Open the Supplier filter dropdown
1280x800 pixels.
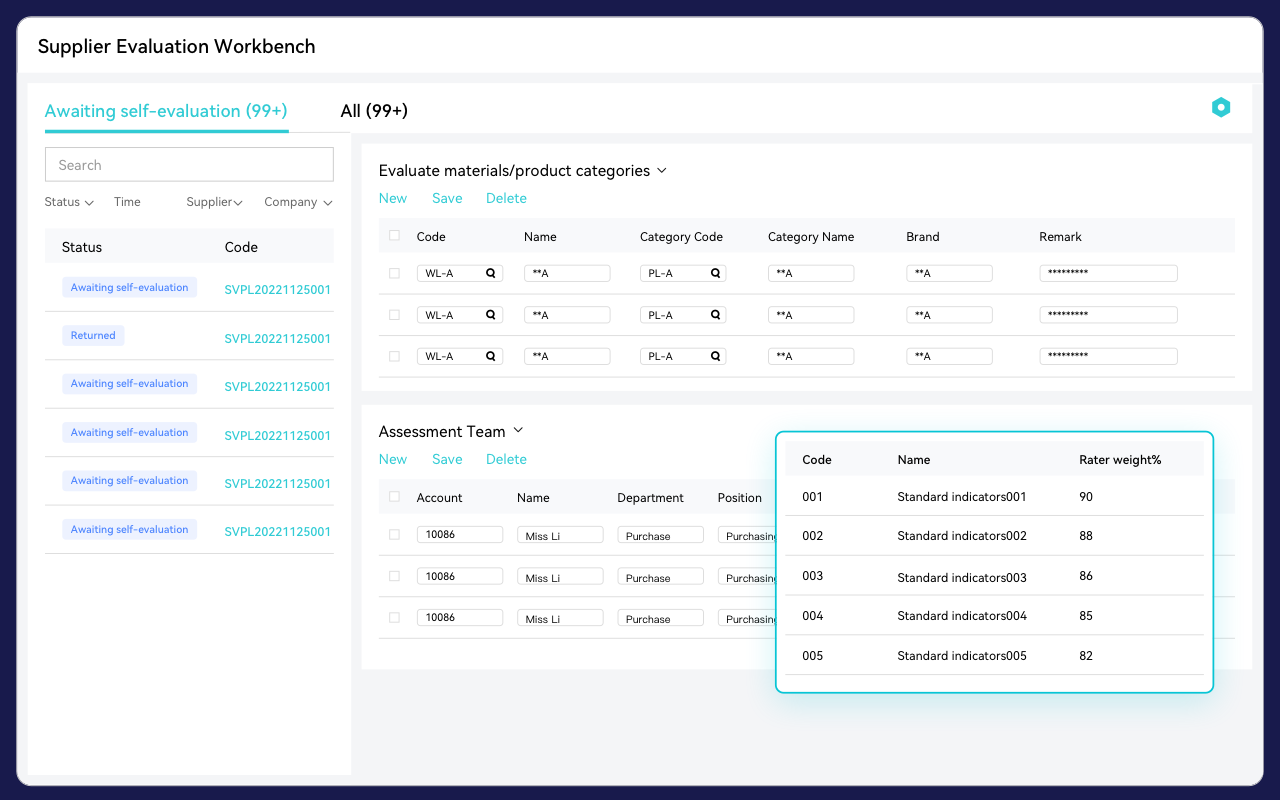(214, 202)
